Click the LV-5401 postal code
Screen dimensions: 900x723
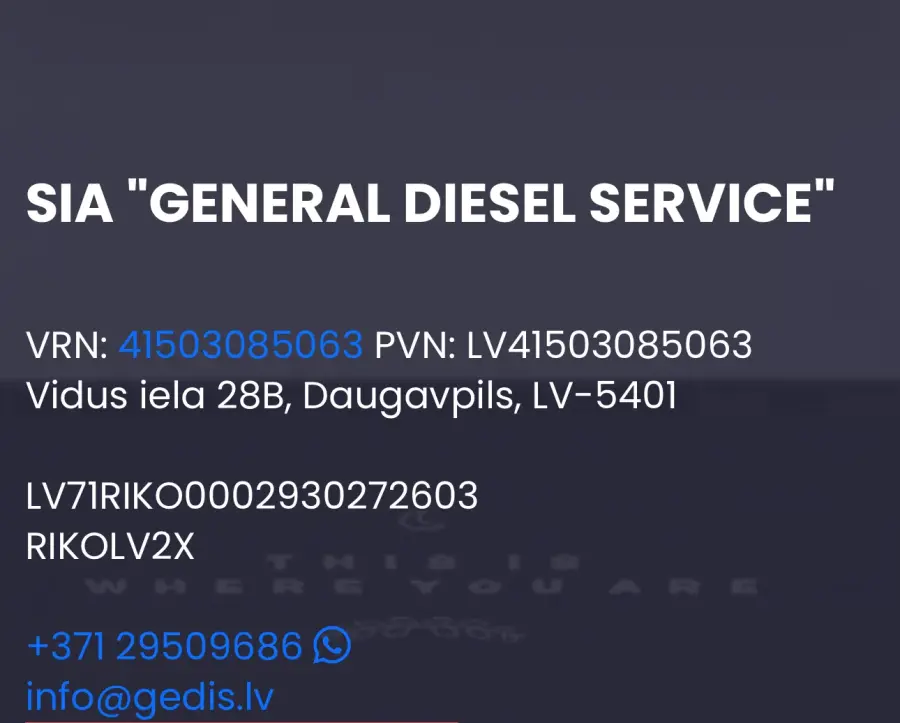click(x=605, y=395)
